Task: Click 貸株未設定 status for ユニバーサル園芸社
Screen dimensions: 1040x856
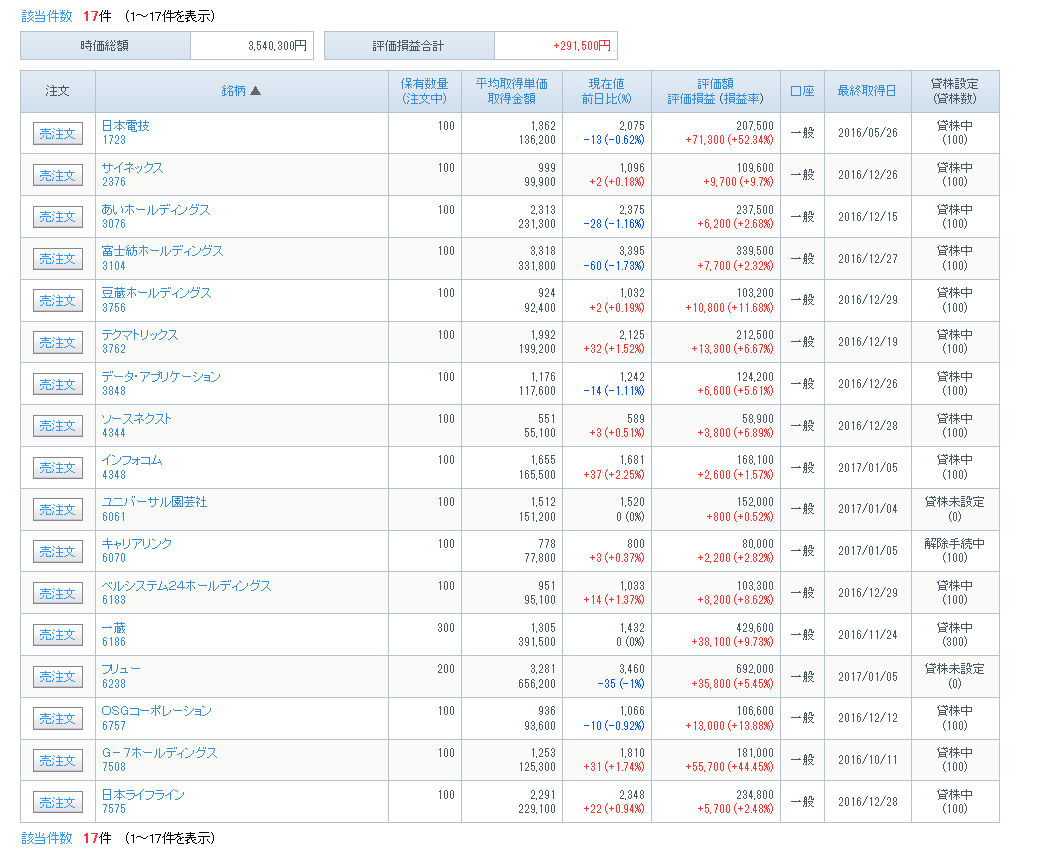Action: 954,502
